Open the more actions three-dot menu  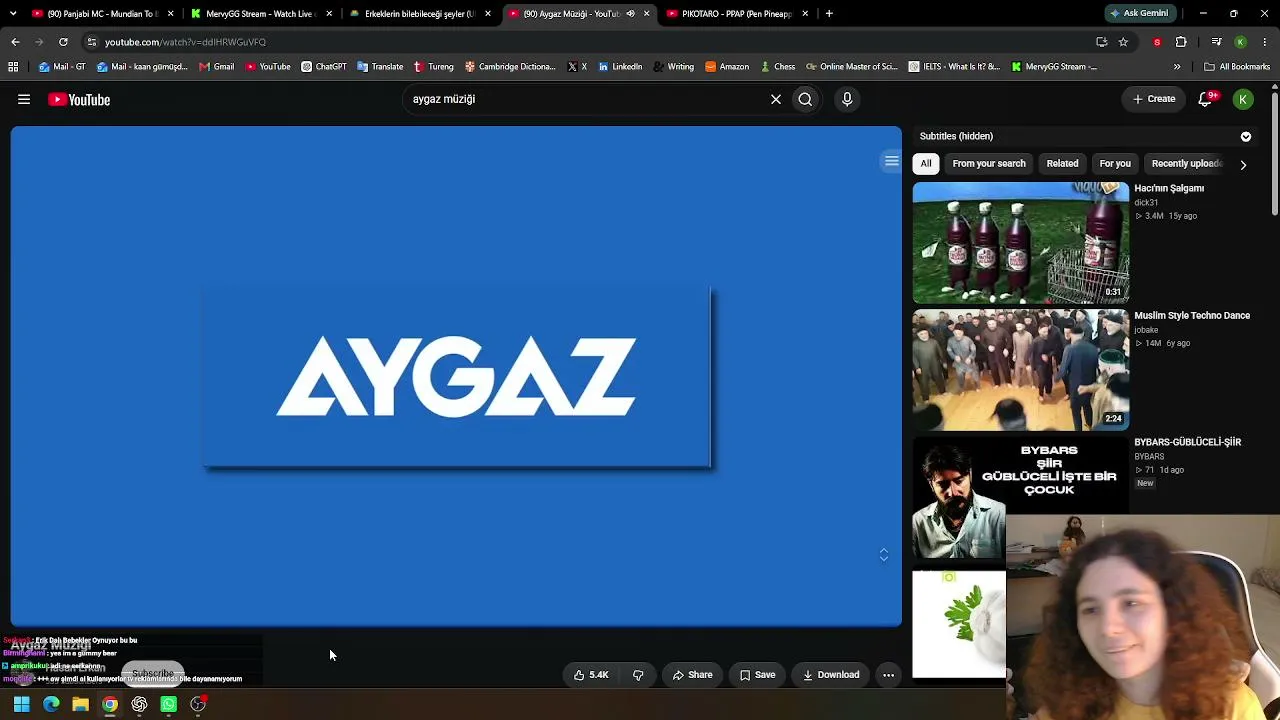pos(888,675)
